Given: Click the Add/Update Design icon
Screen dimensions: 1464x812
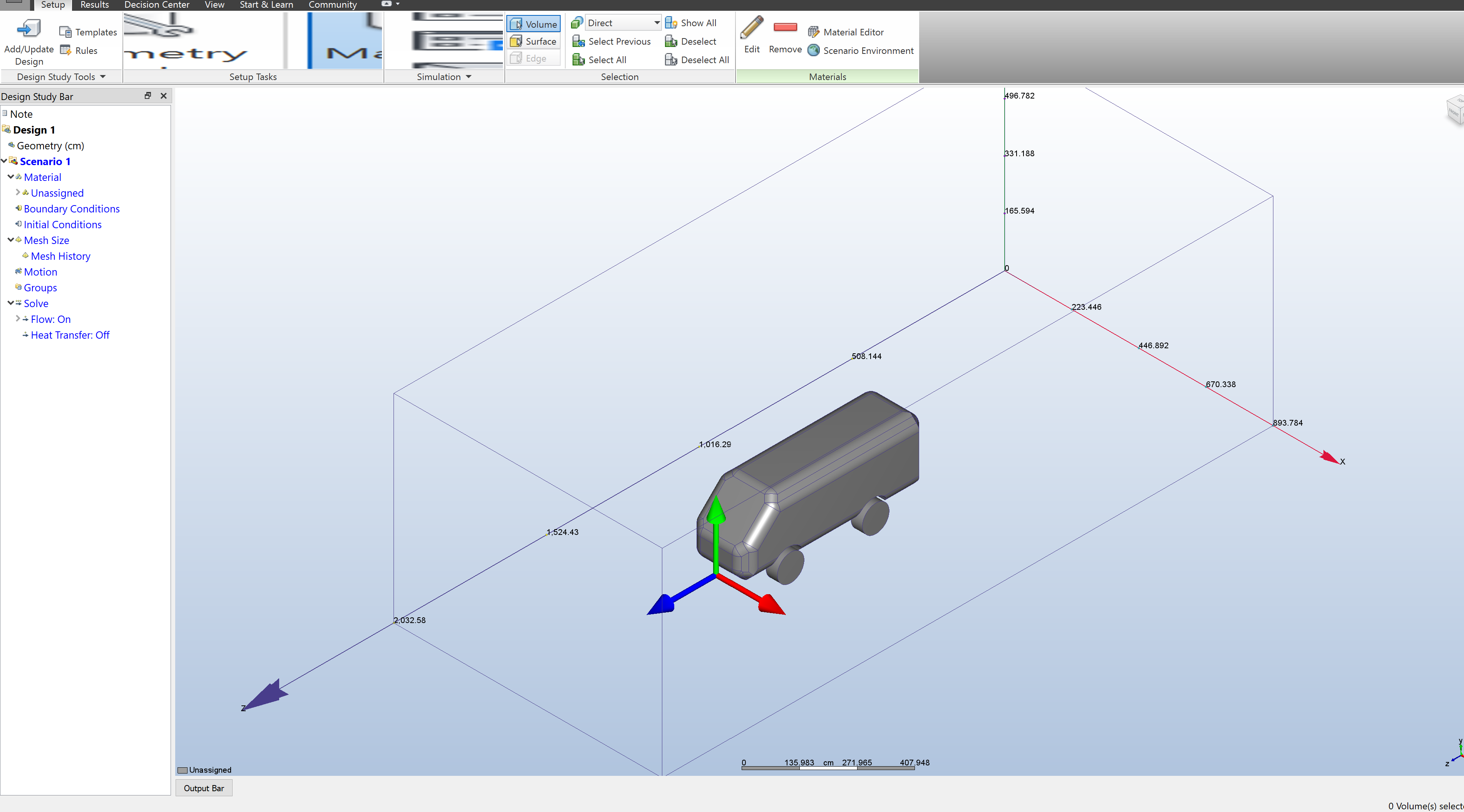Looking at the screenshot, I should coord(28,28).
